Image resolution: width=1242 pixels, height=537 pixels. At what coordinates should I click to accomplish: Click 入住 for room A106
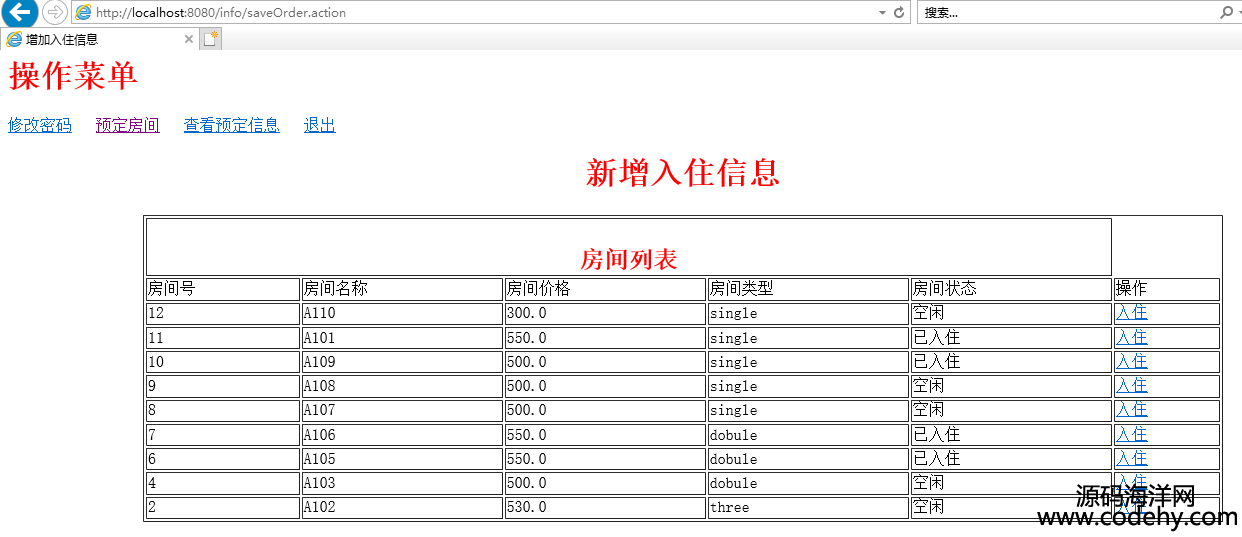tap(1131, 435)
